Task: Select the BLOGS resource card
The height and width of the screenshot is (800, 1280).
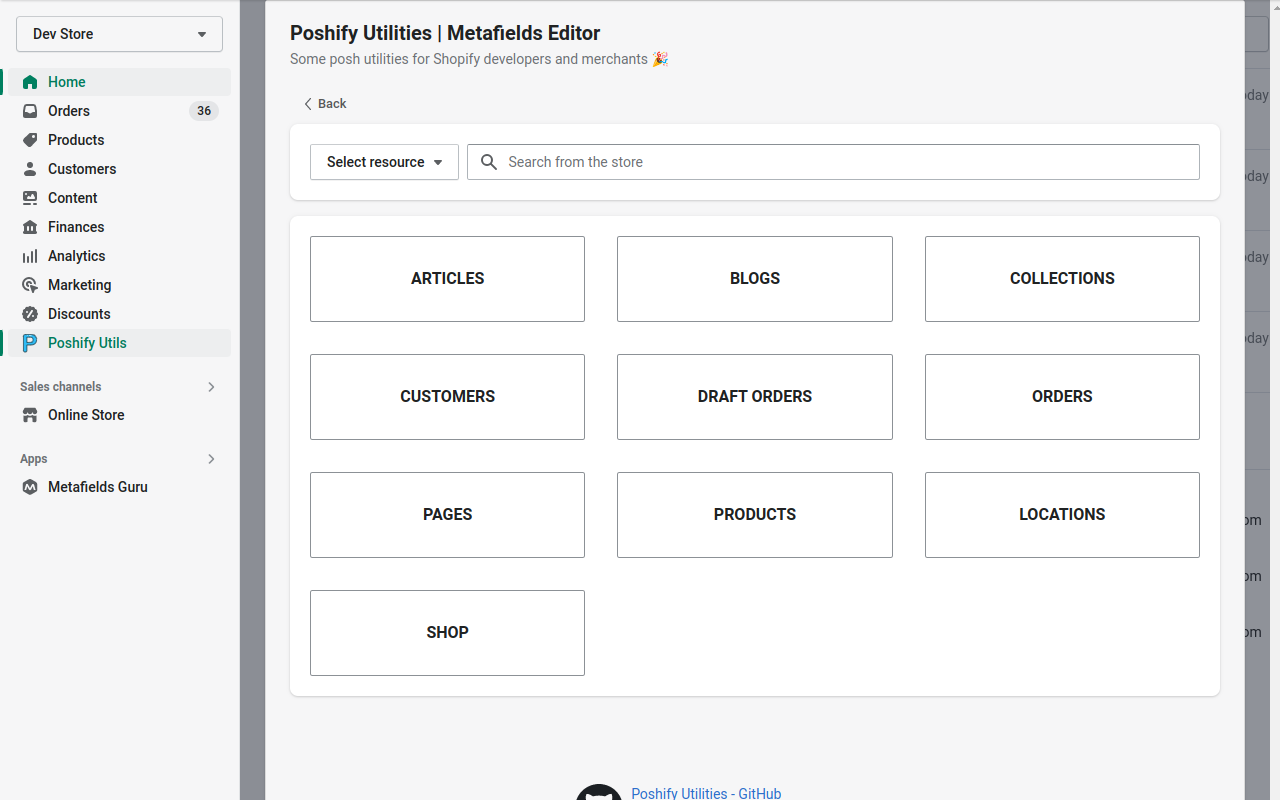Action: tap(755, 279)
